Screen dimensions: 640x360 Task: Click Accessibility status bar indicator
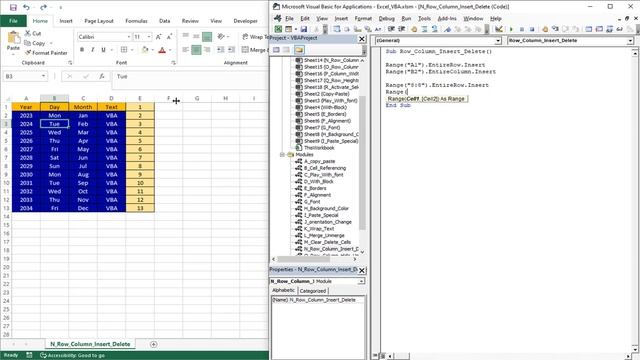coord(72,356)
